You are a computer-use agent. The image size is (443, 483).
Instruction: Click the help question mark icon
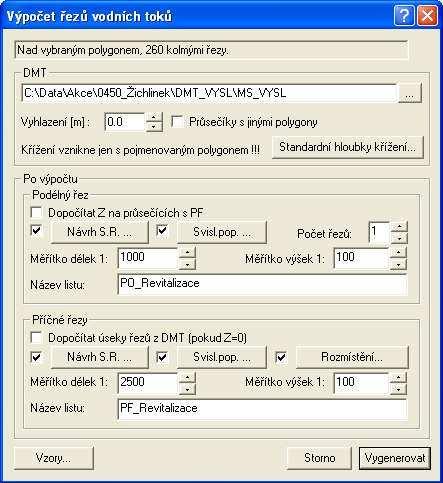tap(404, 15)
